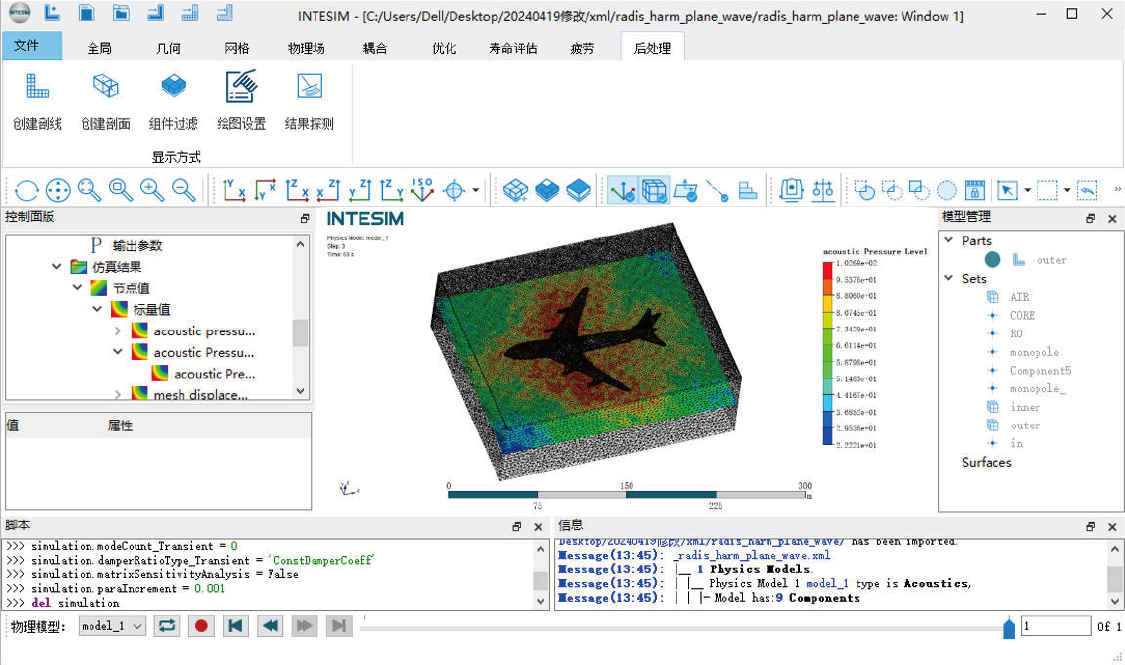Collapse the 仿真结果 tree node

pos(57,267)
